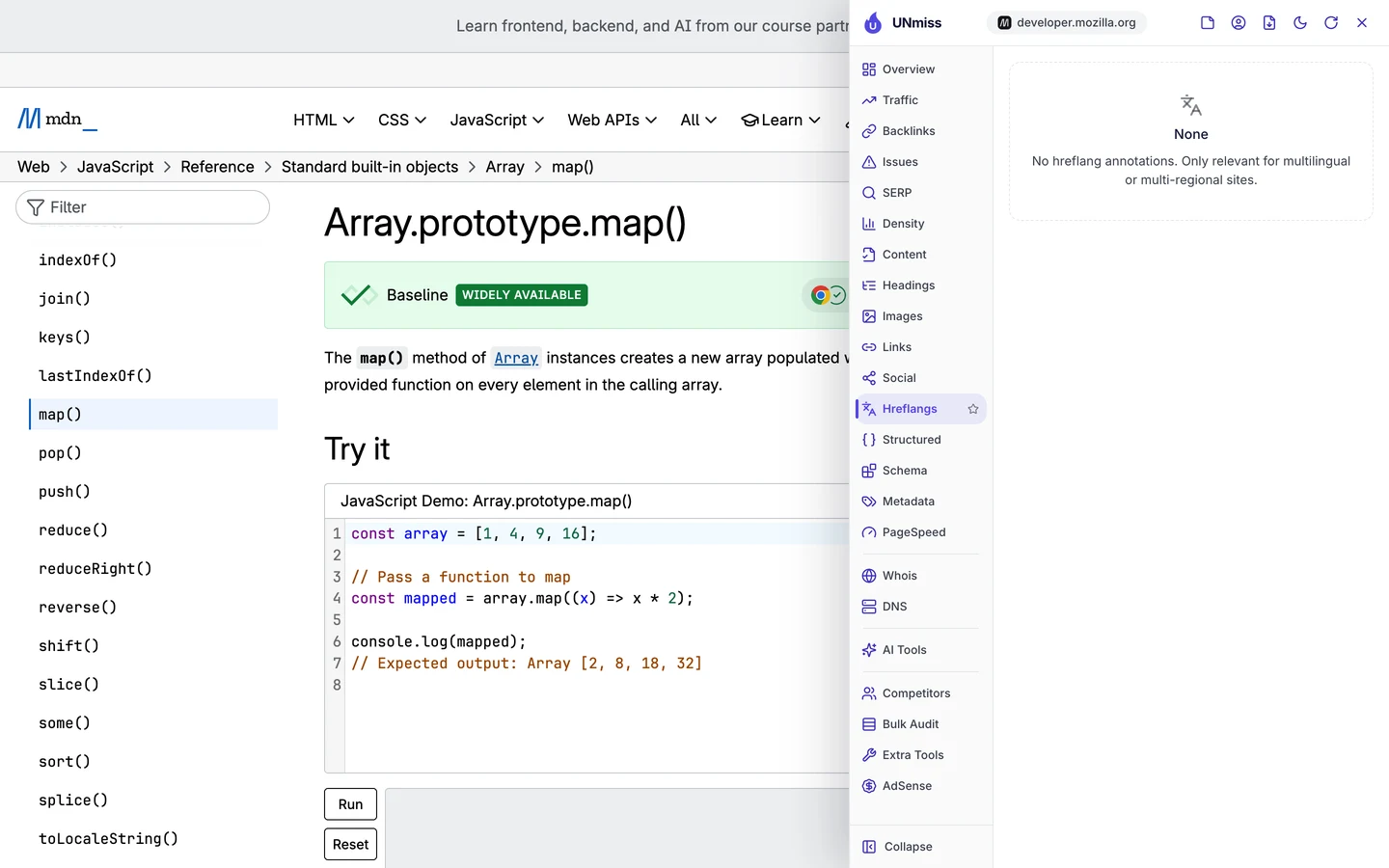Expand the JavaScript nav dropdown
Screen dimensions: 1389x868
point(497,120)
